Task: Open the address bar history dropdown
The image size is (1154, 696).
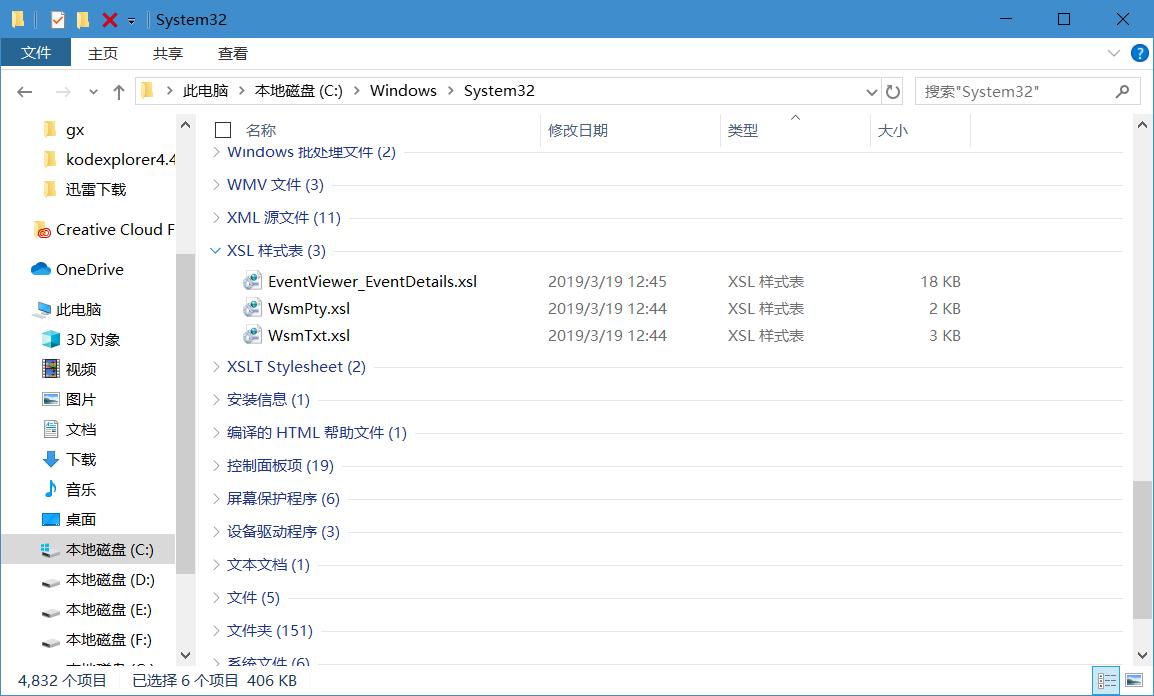Action: point(871,91)
